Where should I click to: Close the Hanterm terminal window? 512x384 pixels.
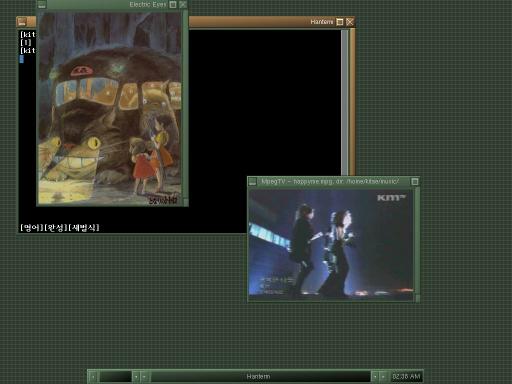pos(350,22)
